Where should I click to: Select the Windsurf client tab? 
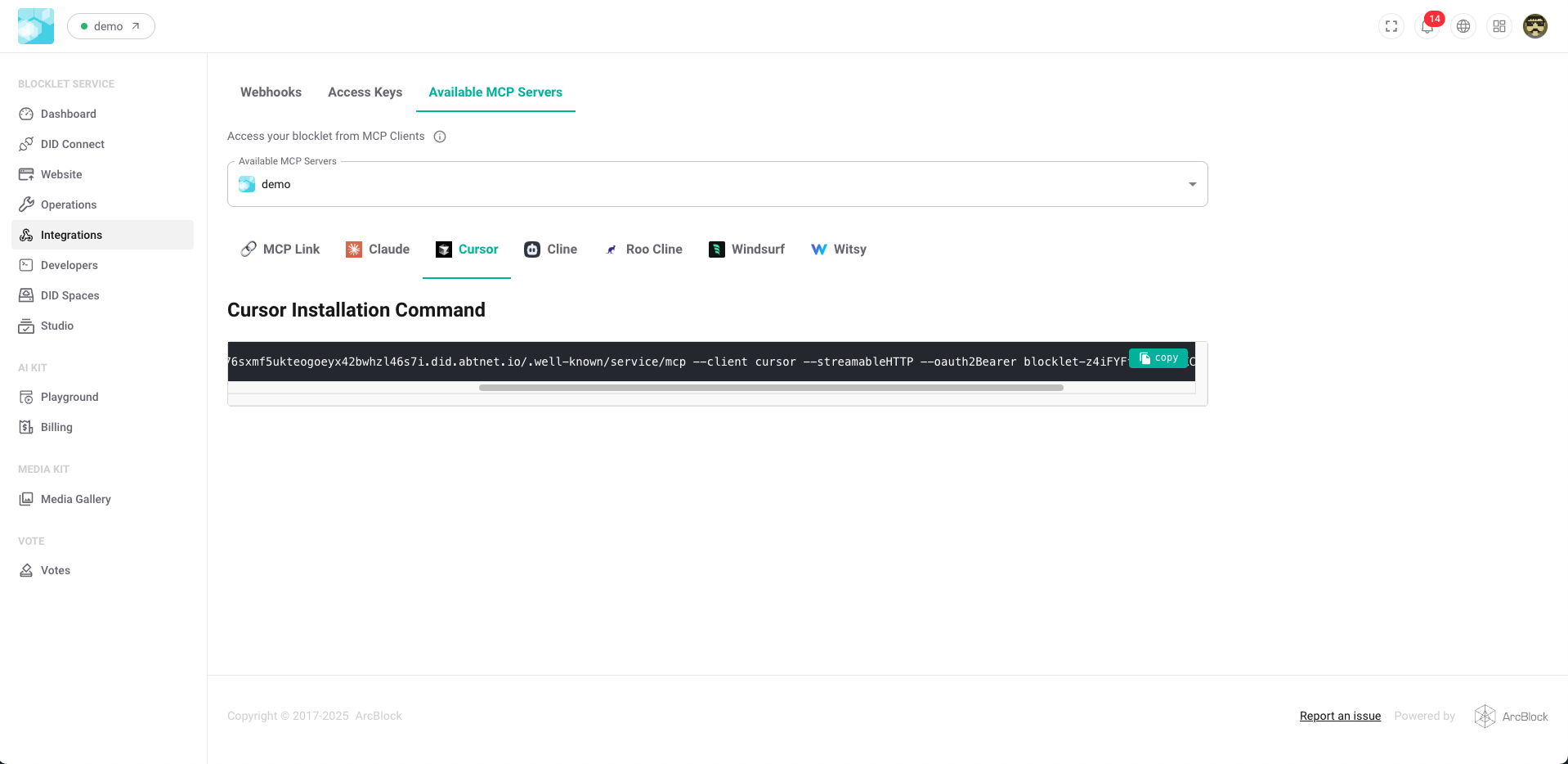click(x=746, y=249)
